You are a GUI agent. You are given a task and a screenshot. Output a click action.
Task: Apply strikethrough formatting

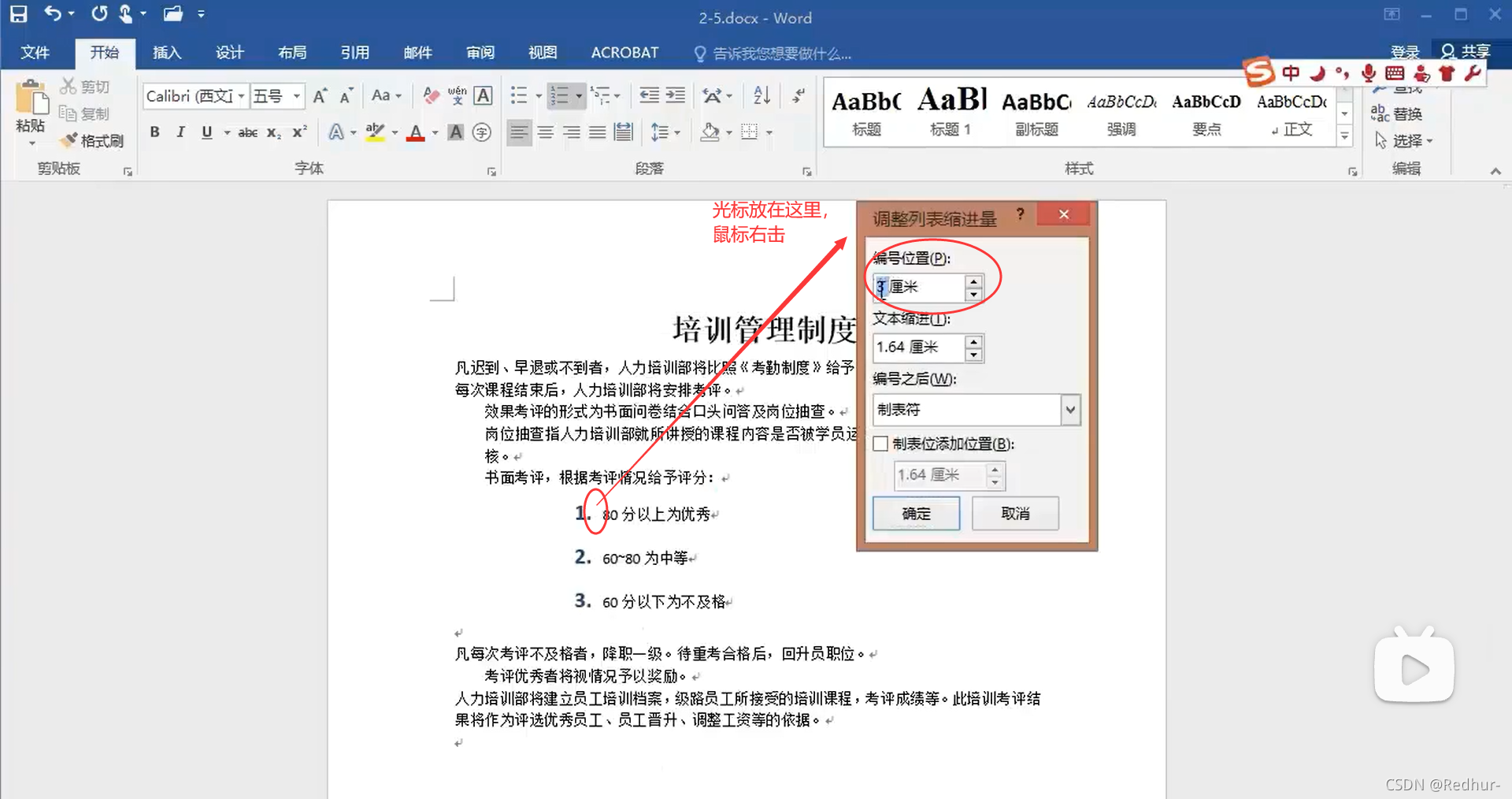click(247, 132)
